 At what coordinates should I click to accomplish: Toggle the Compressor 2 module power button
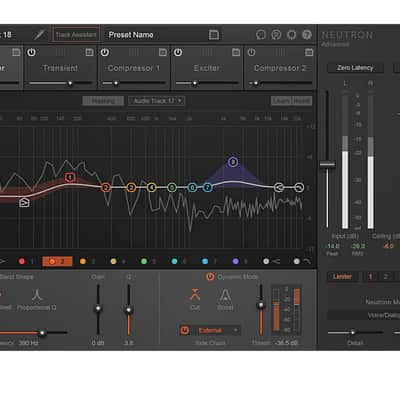point(251,52)
